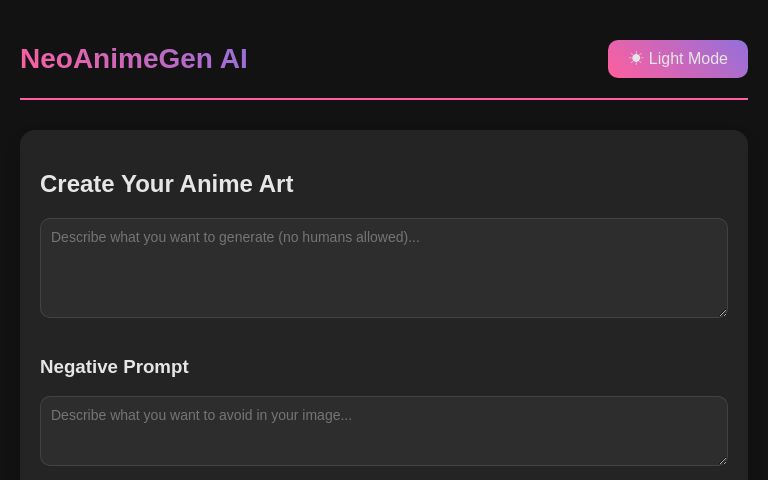The image size is (768, 480).
Task: Grab the negative prompt box resize handle
Action: (722, 460)
